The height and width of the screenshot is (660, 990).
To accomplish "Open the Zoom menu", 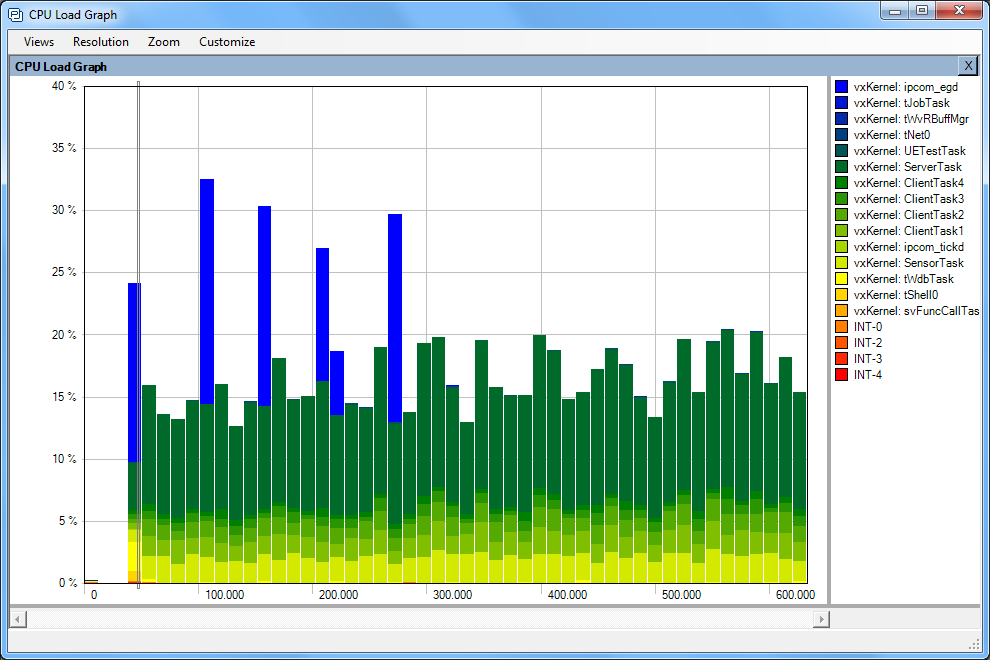I will point(164,42).
